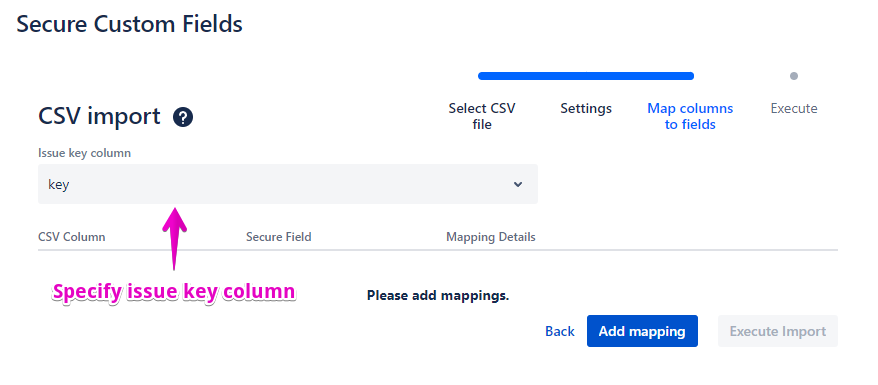Click the Add mapping button
The width and height of the screenshot is (878, 385).
click(x=642, y=331)
